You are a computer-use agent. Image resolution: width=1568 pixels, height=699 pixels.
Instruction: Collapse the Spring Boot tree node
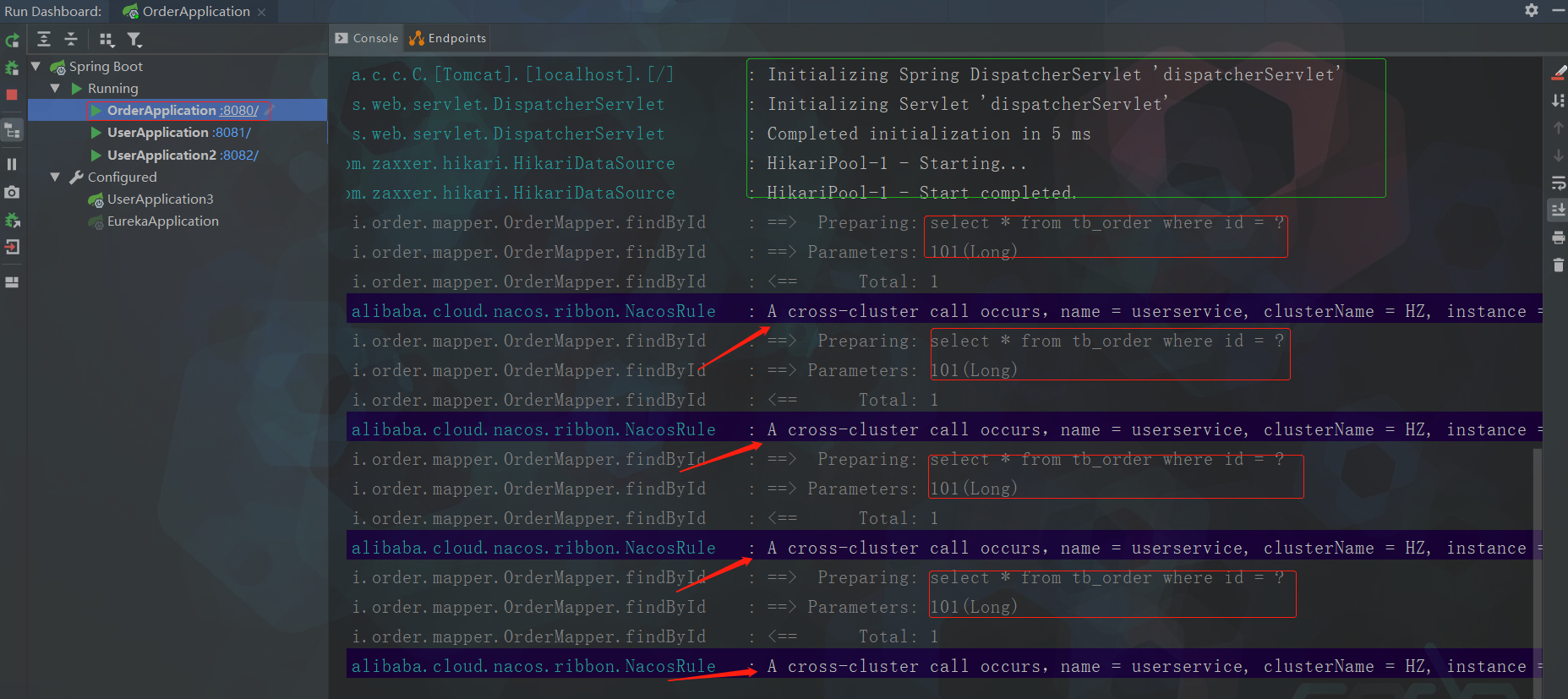[36, 66]
